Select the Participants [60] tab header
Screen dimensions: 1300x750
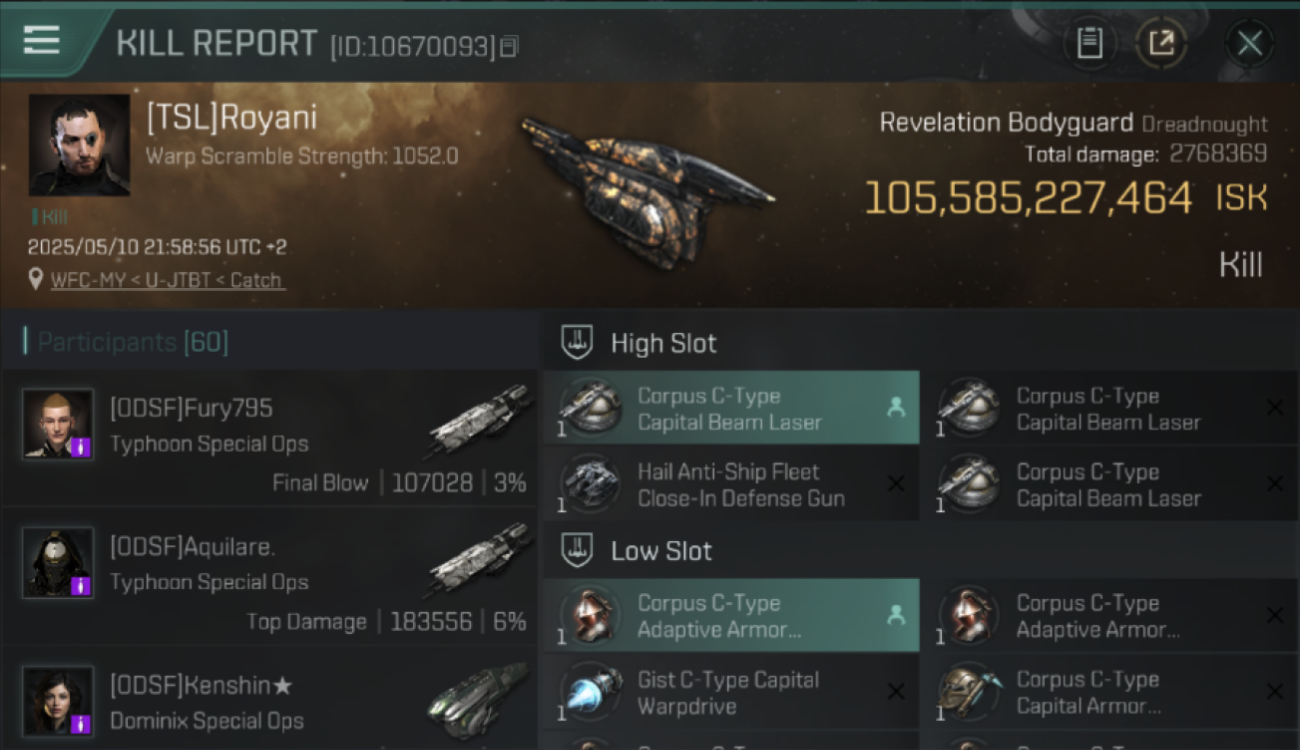coord(133,342)
